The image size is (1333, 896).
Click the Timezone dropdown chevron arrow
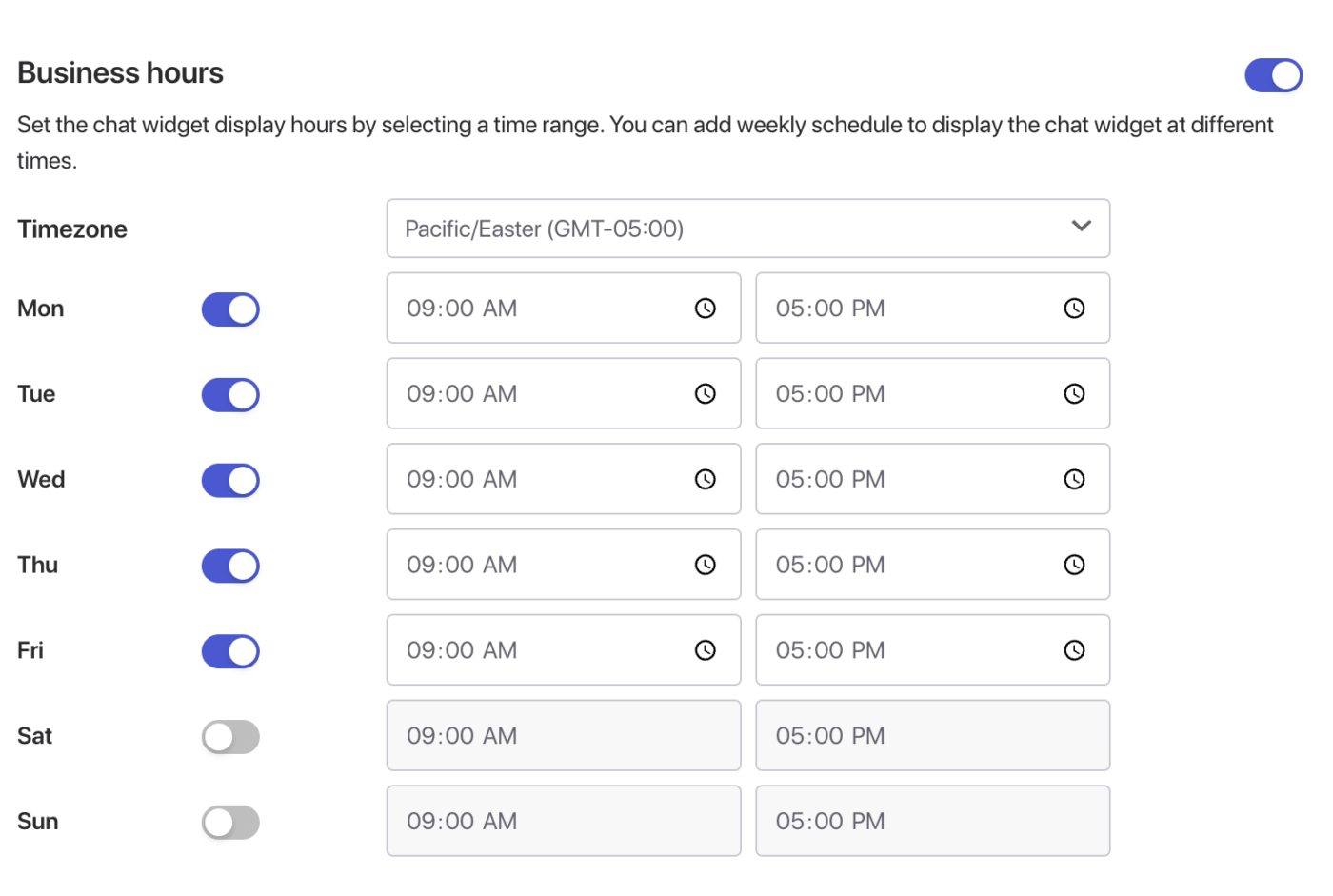click(1081, 227)
